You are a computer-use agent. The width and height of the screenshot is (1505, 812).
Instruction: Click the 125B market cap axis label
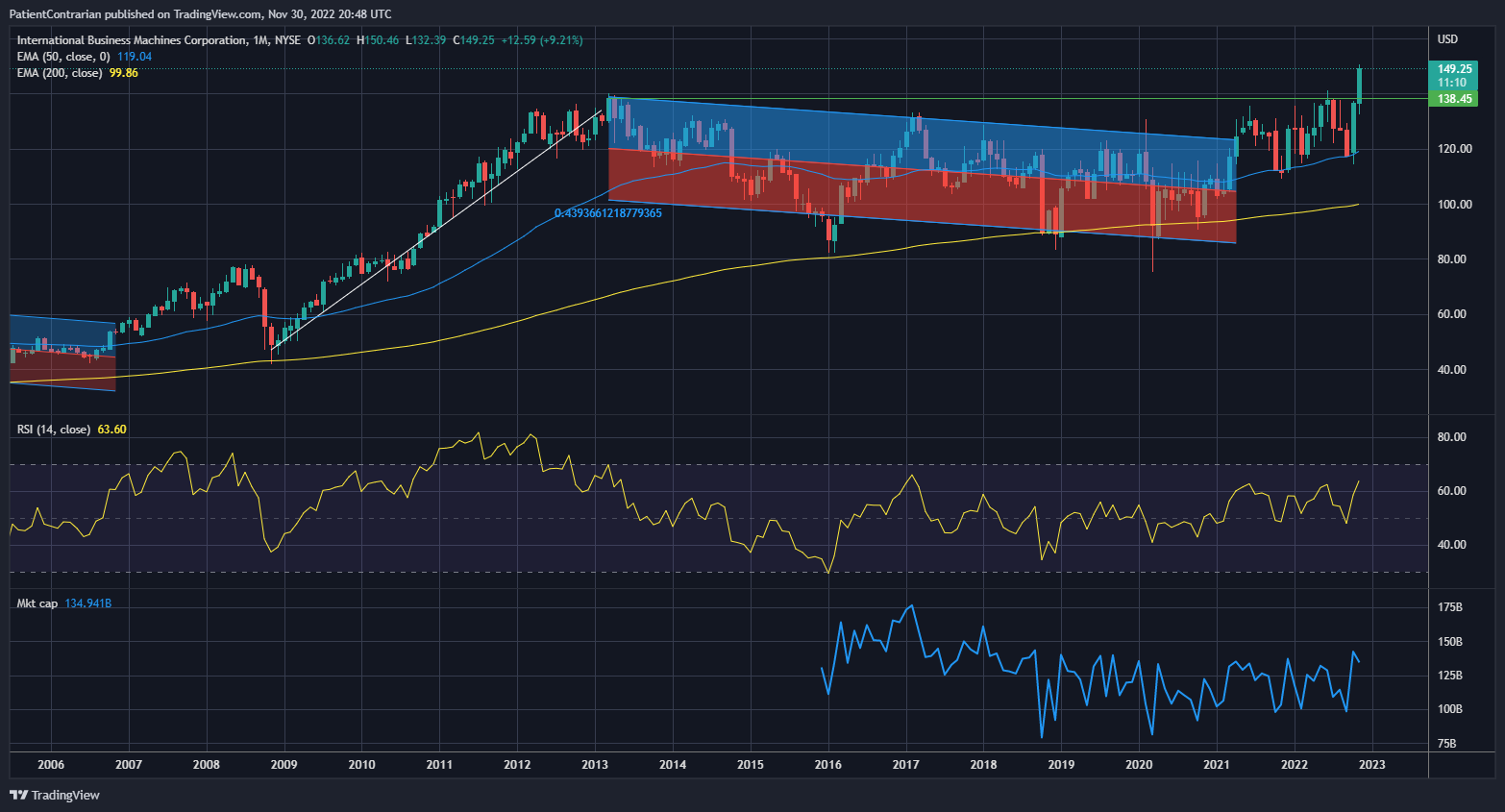tap(1450, 676)
